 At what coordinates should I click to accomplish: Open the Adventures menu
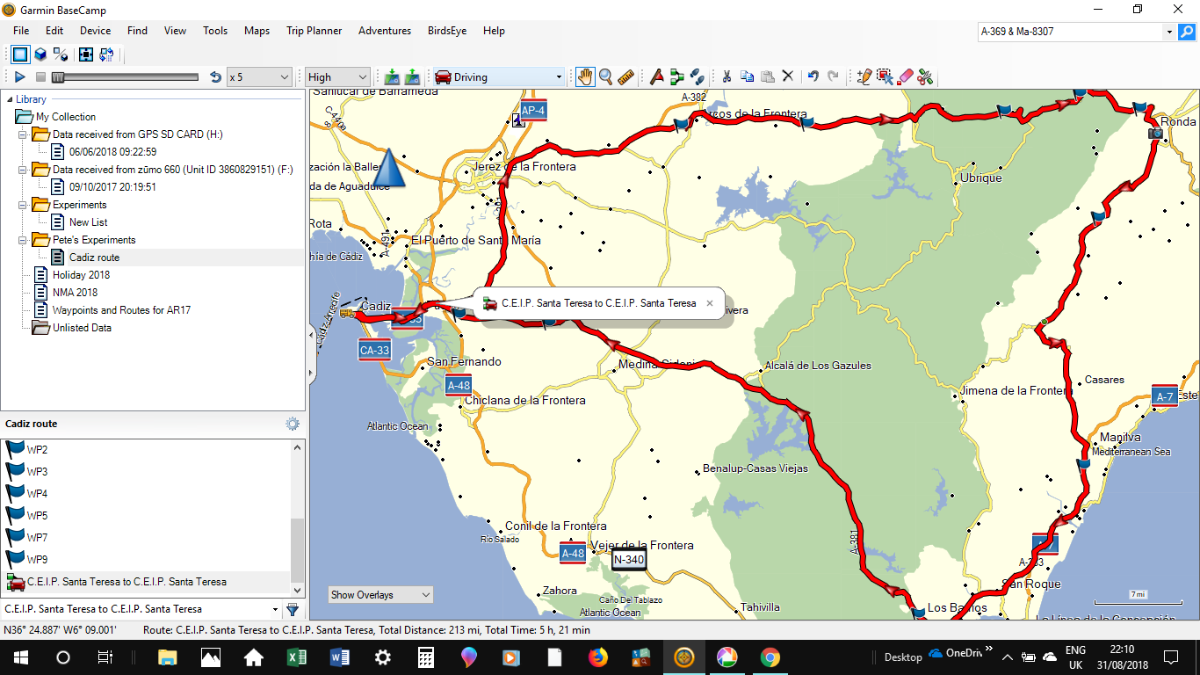tap(385, 31)
